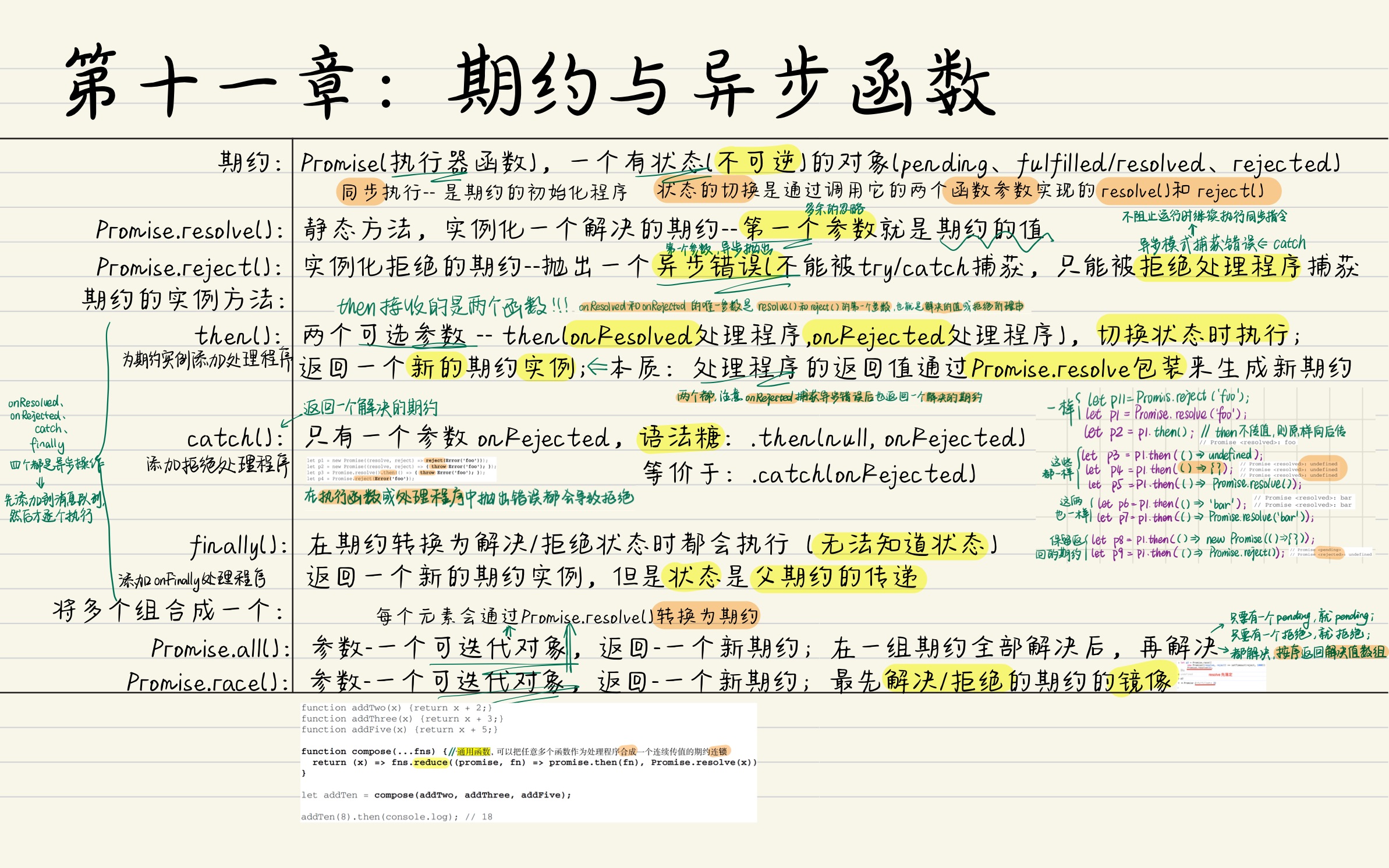1389x868 pixels.
Task: Click the highlighted phrase Promise.resolve包装
Action: [1077, 368]
